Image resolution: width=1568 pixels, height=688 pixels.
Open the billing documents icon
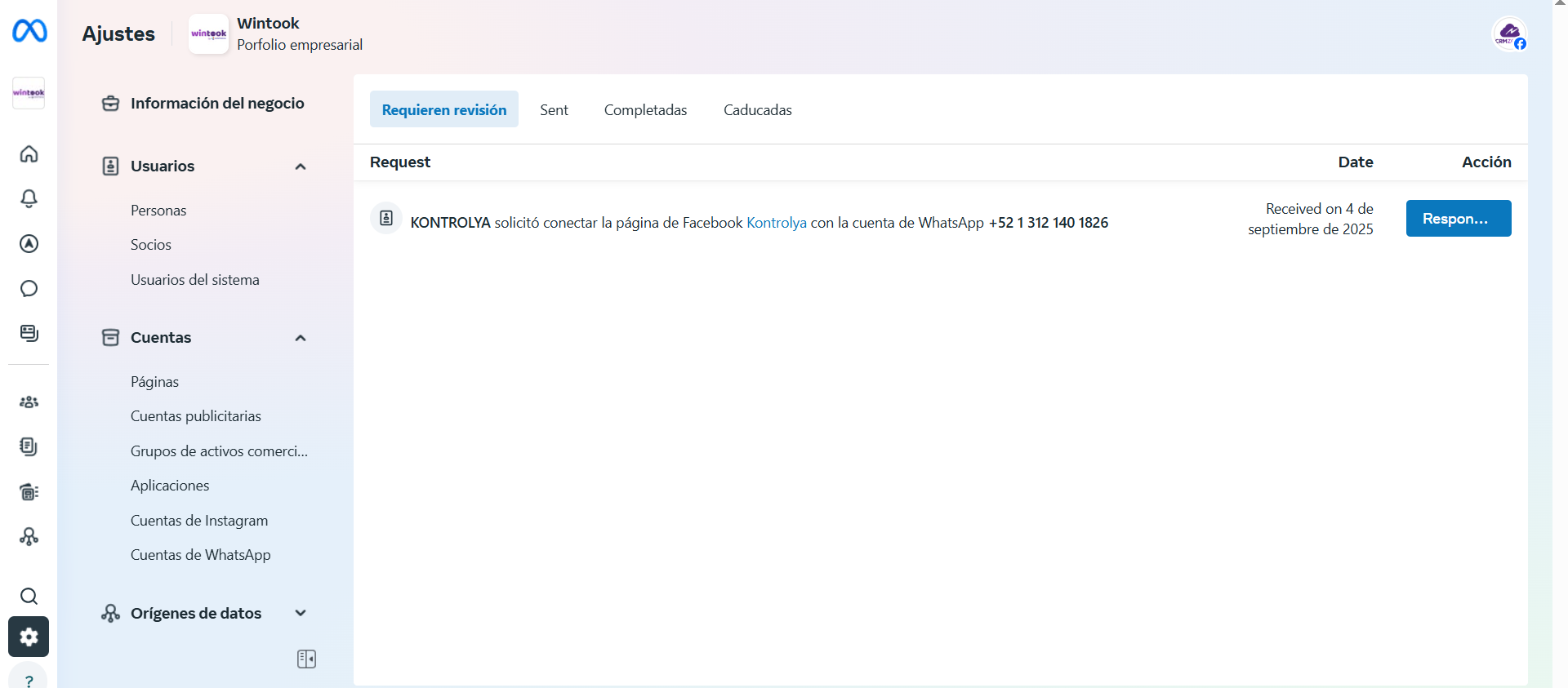pyautogui.click(x=29, y=446)
